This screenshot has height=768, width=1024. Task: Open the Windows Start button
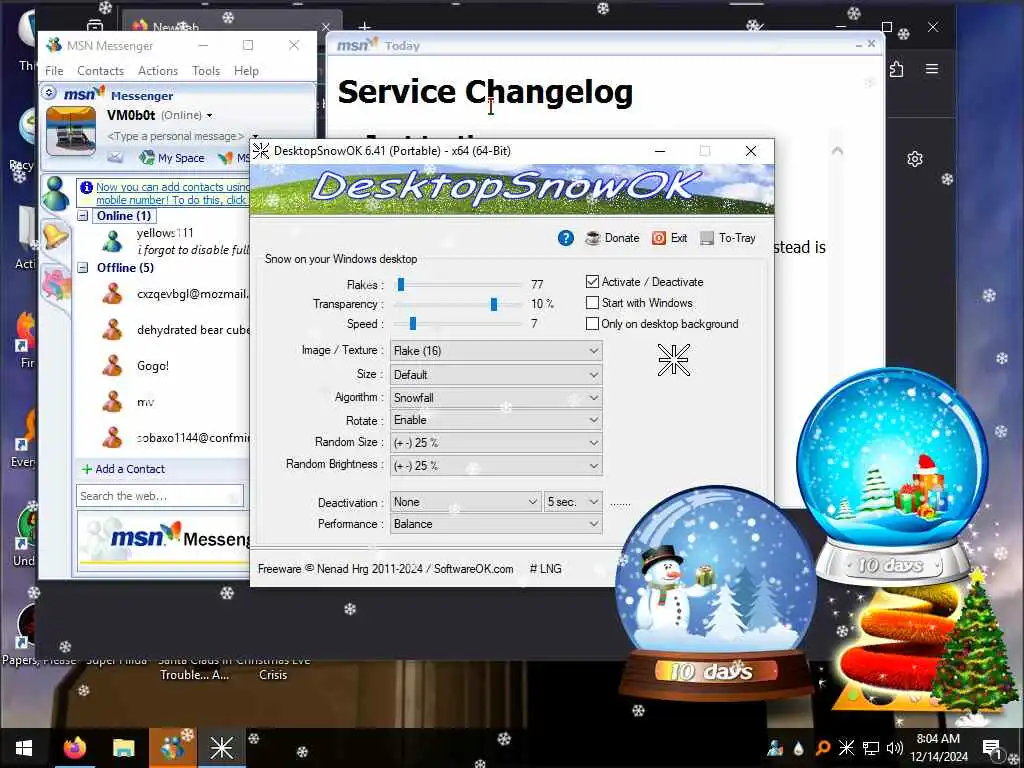coord(24,748)
